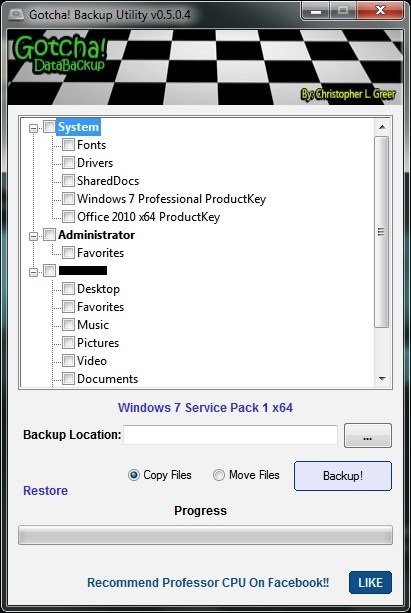Close the Gotcha! Backup Utility window
The width and height of the screenshot is (411, 613).
coord(380,11)
